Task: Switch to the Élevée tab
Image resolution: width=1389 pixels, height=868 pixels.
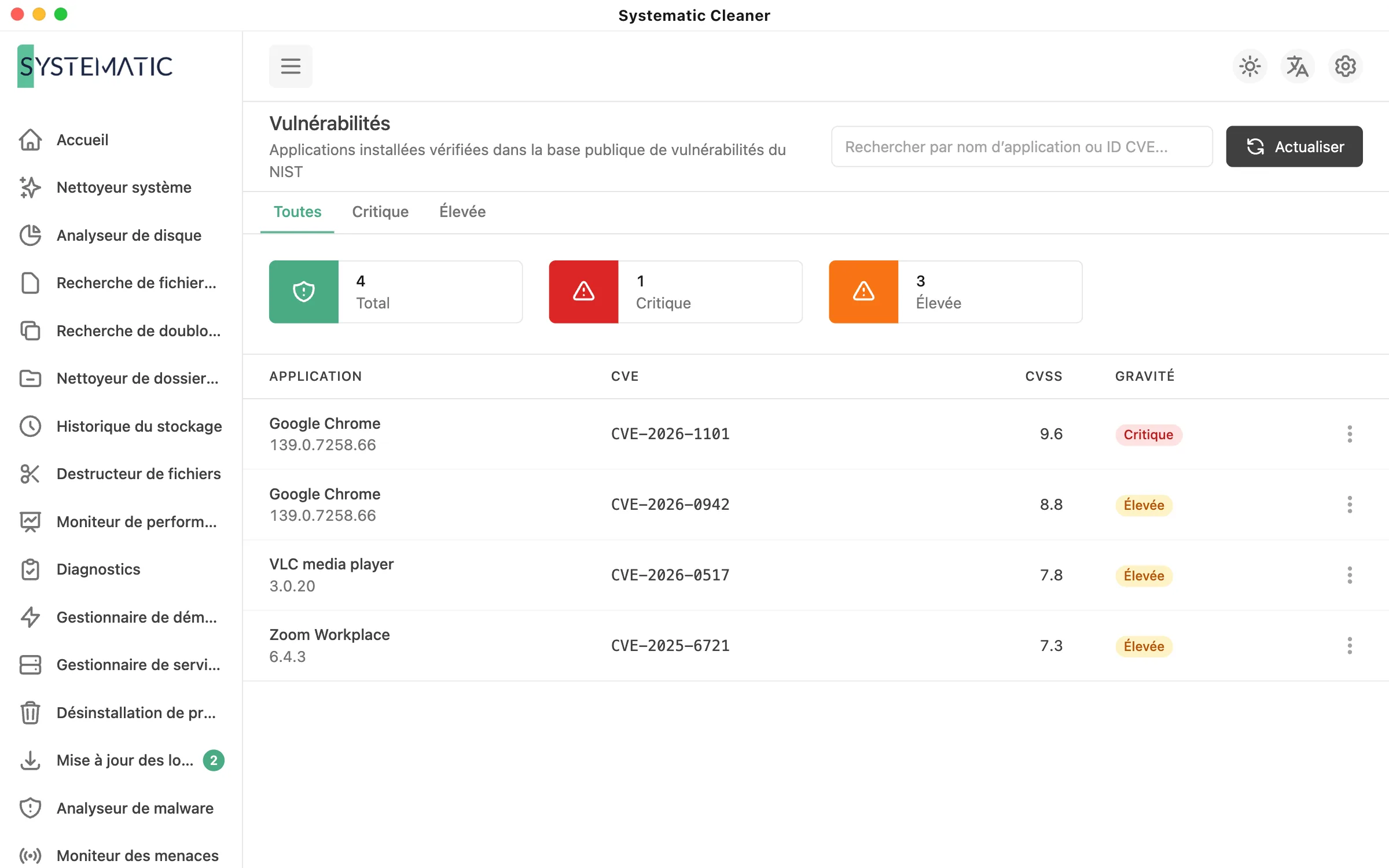Action: [x=462, y=212]
